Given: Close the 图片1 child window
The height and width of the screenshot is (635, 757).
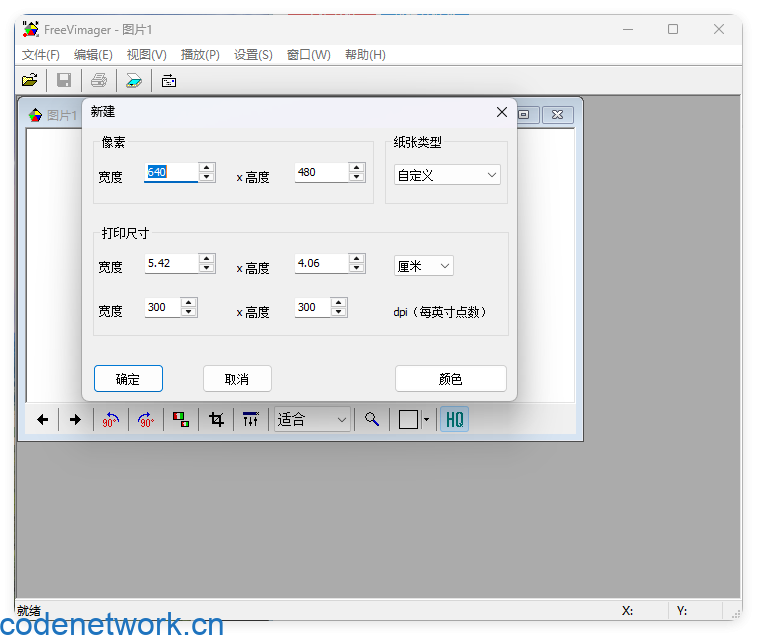Looking at the screenshot, I should point(558,114).
